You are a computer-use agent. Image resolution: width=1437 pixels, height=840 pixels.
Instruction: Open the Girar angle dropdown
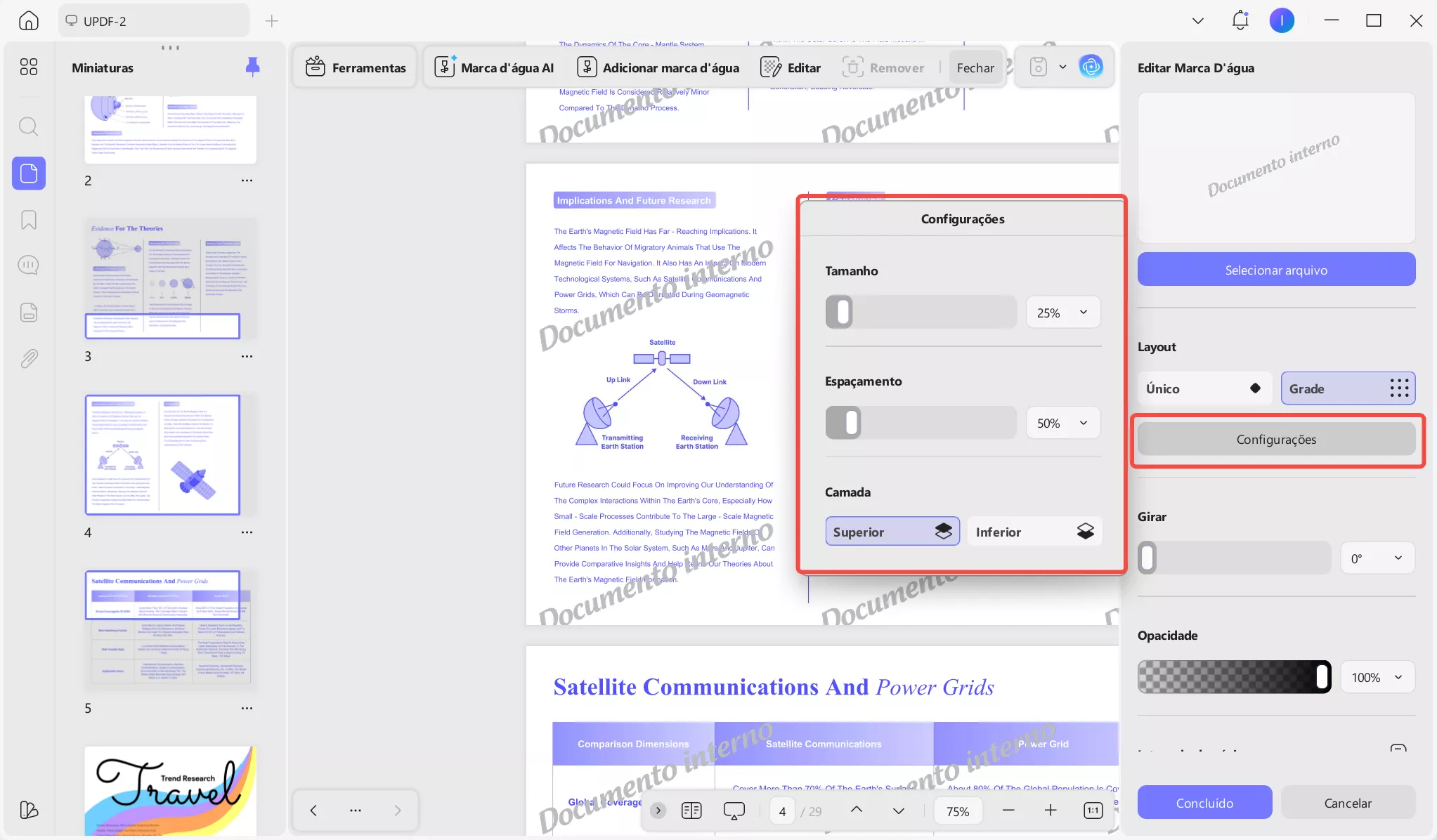pyautogui.click(x=1377, y=558)
